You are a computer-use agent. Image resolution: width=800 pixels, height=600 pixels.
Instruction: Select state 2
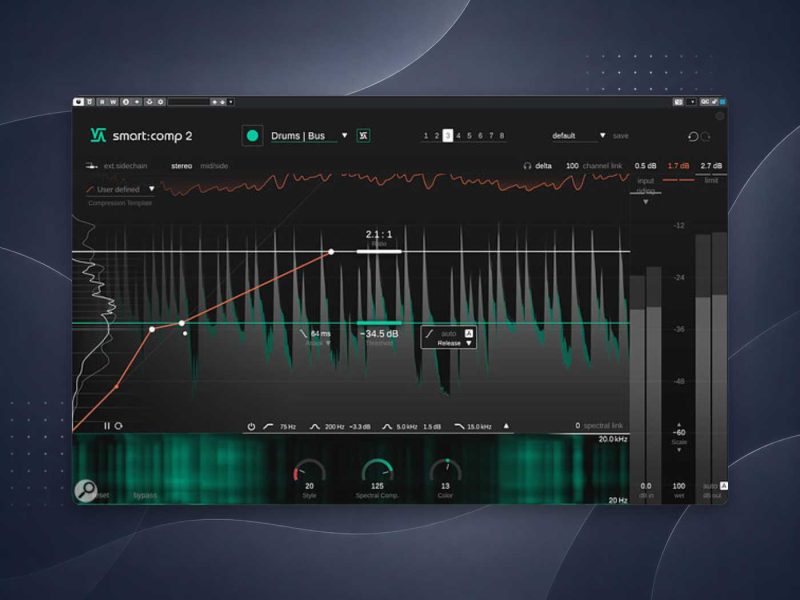[437, 136]
